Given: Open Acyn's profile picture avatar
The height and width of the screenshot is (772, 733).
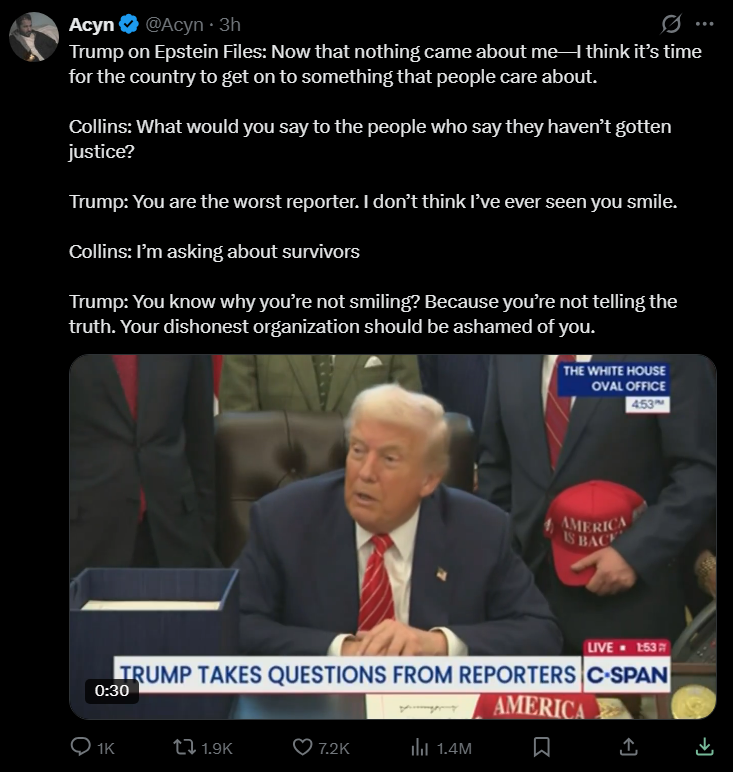Looking at the screenshot, I should 34,37.
